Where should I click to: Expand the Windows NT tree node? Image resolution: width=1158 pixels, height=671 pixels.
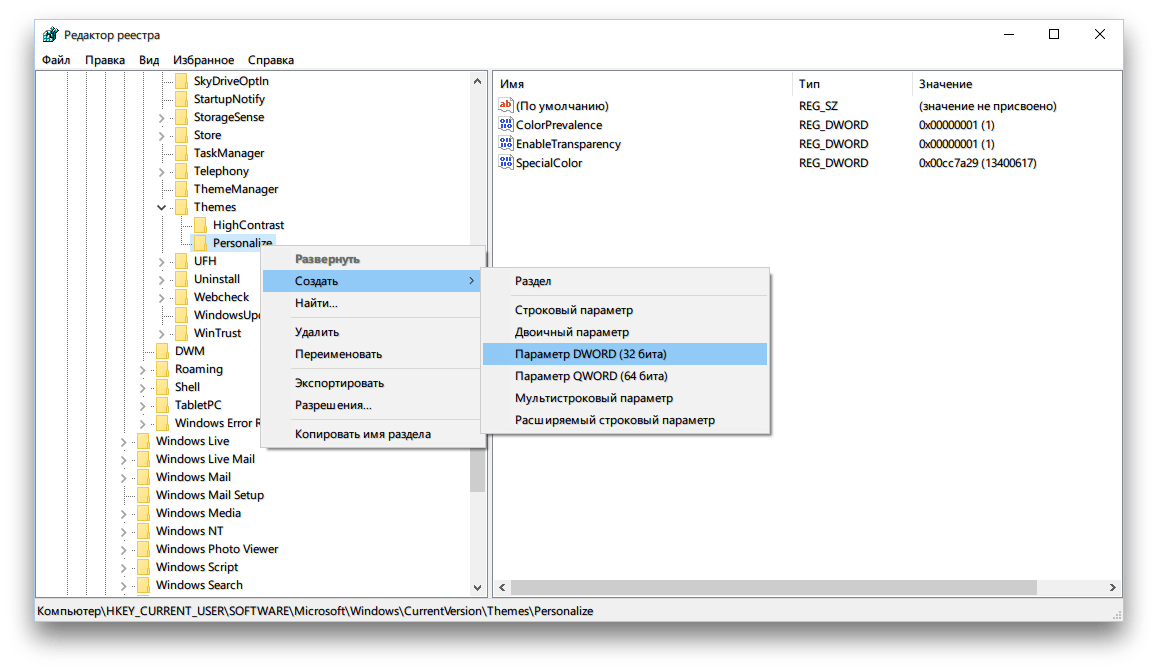pos(123,531)
